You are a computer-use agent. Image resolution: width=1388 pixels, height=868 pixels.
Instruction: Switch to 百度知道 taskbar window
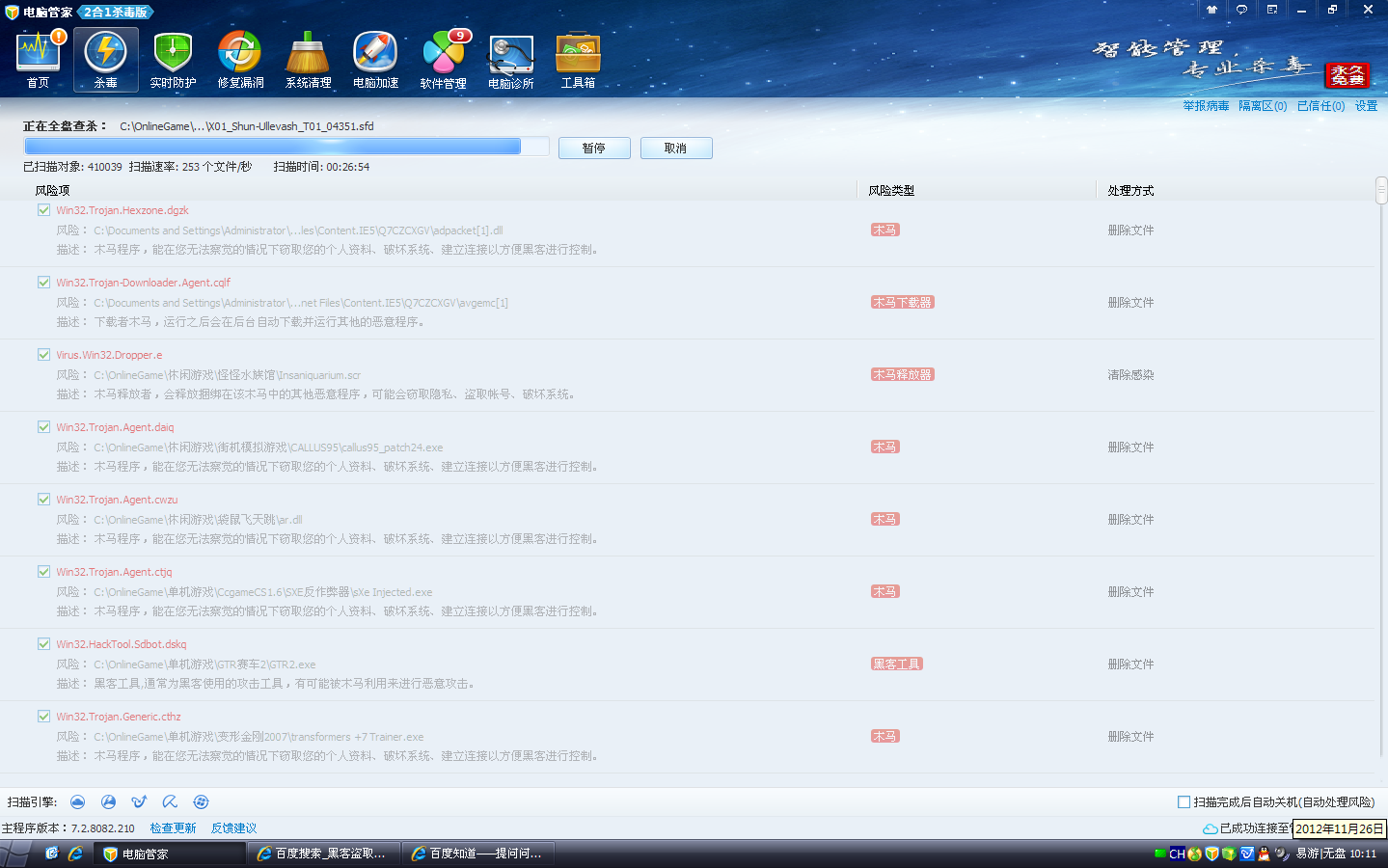[478, 854]
